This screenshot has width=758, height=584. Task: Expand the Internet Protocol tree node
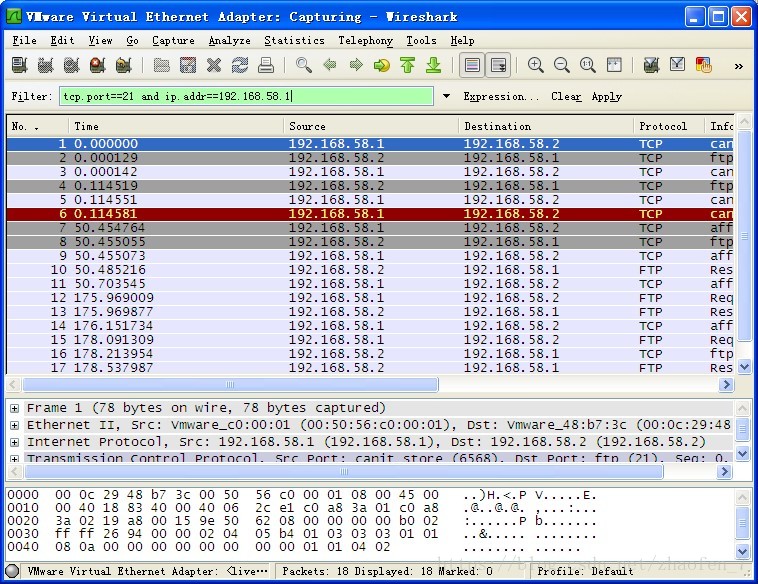(15, 442)
